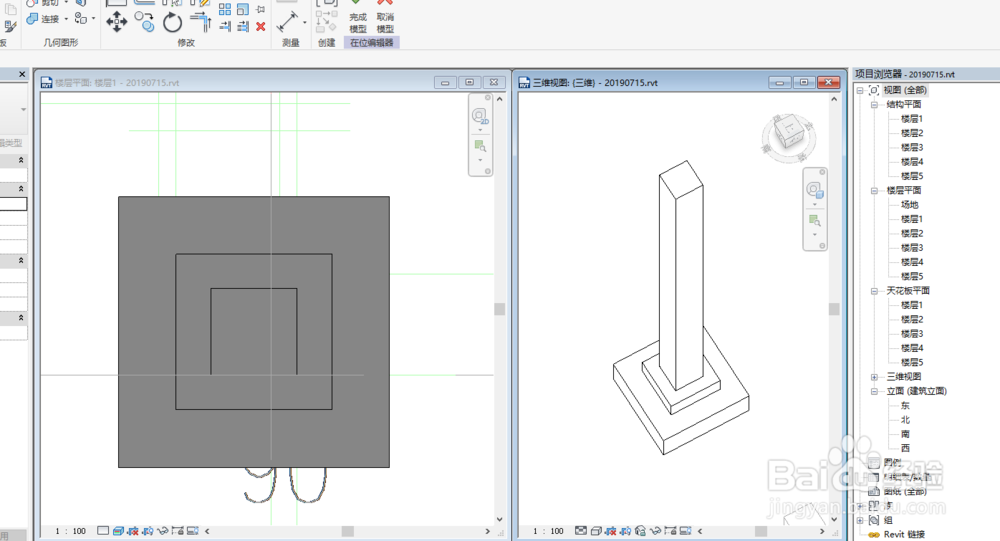This screenshot has height=541, width=1000.
Task: Click the visual style icon in floor plan status bar
Action: click(x=118, y=531)
